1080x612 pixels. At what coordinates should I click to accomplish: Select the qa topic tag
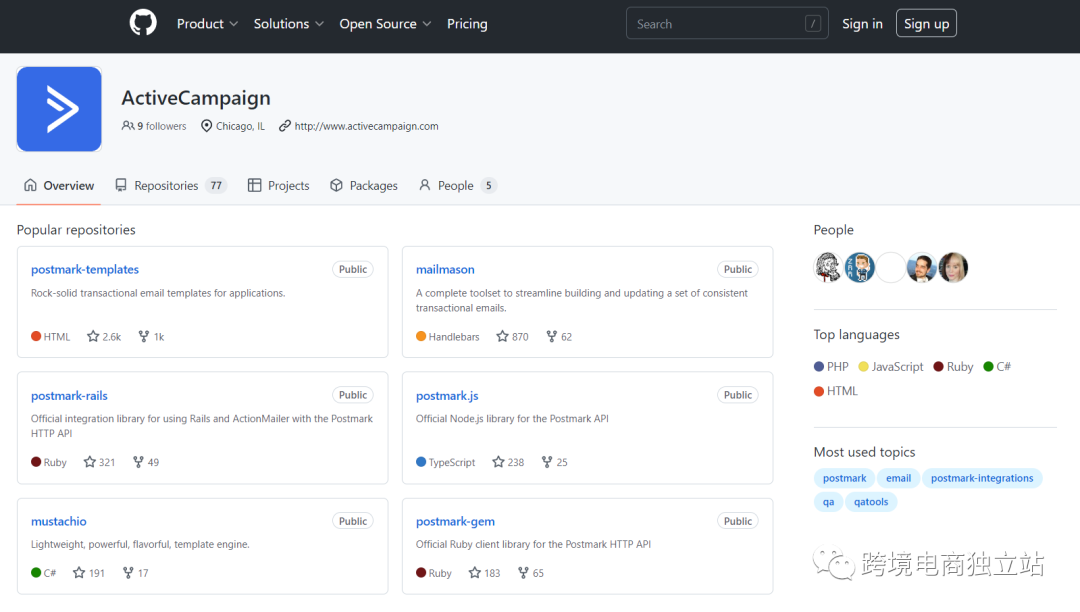tap(828, 501)
